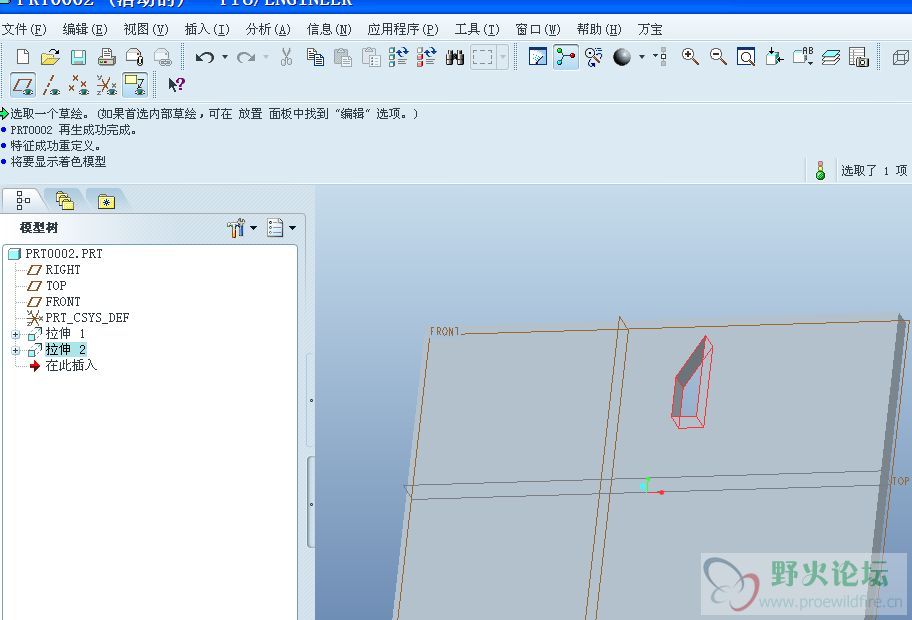Screen dimensions: 912x620
Task: Toggle coordinate systems display
Action: (107, 85)
